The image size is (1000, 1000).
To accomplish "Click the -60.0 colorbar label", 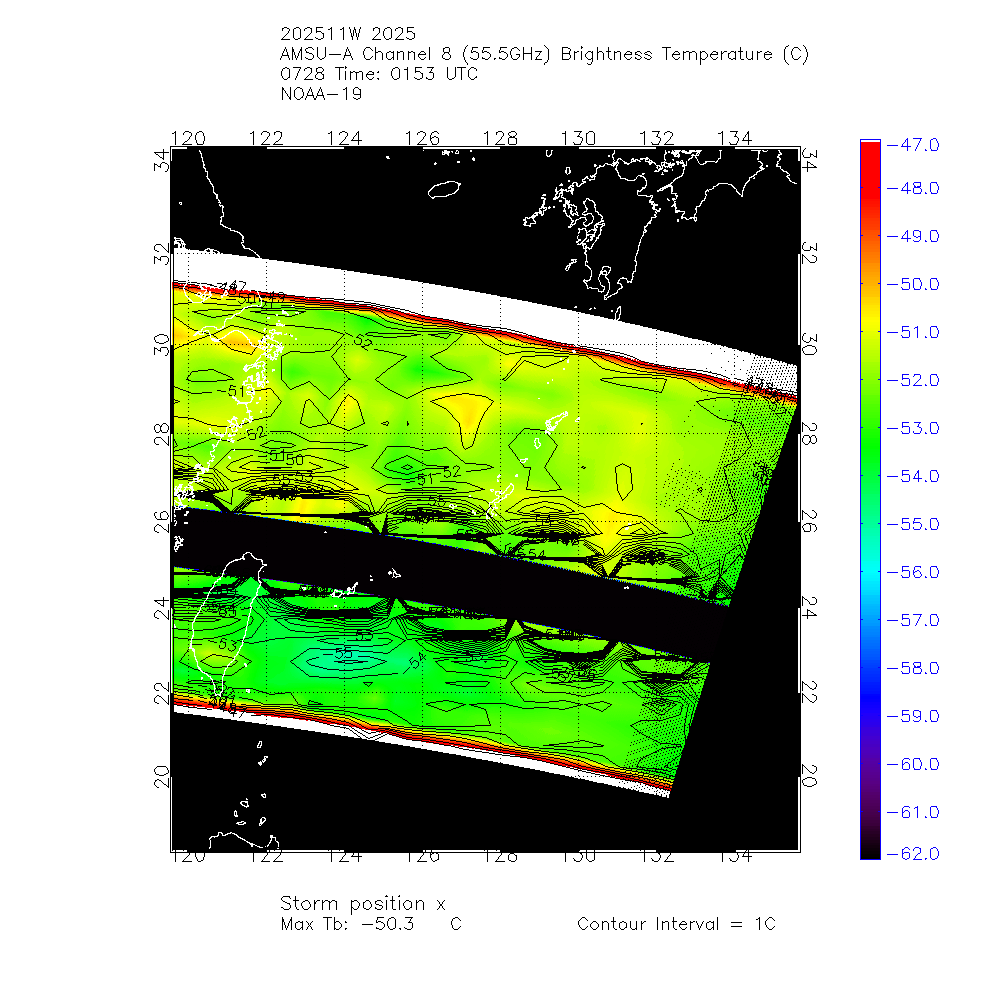I will 913,764.
